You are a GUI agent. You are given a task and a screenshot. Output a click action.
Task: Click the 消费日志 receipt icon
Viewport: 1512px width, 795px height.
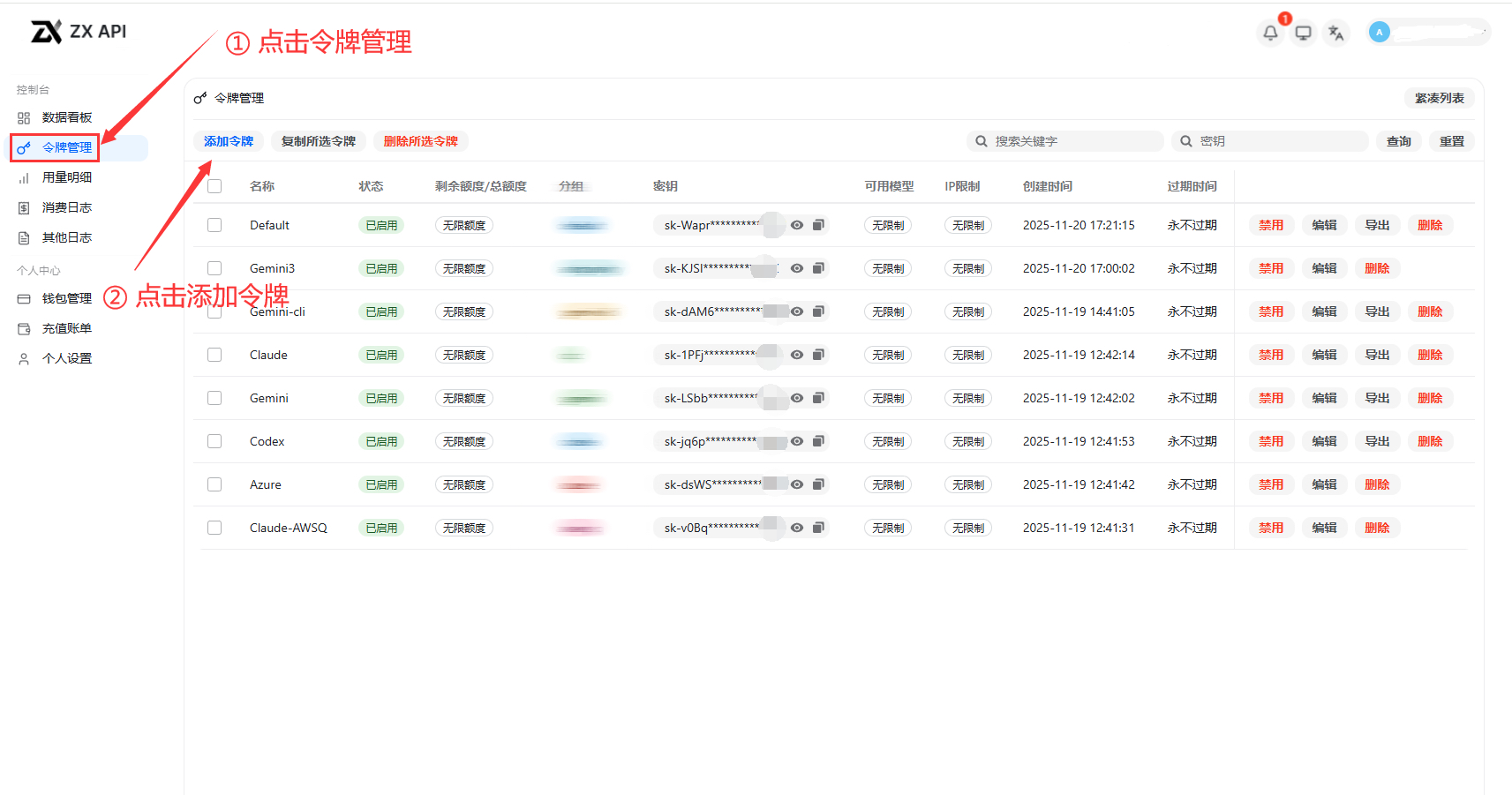[x=23, y=206]
